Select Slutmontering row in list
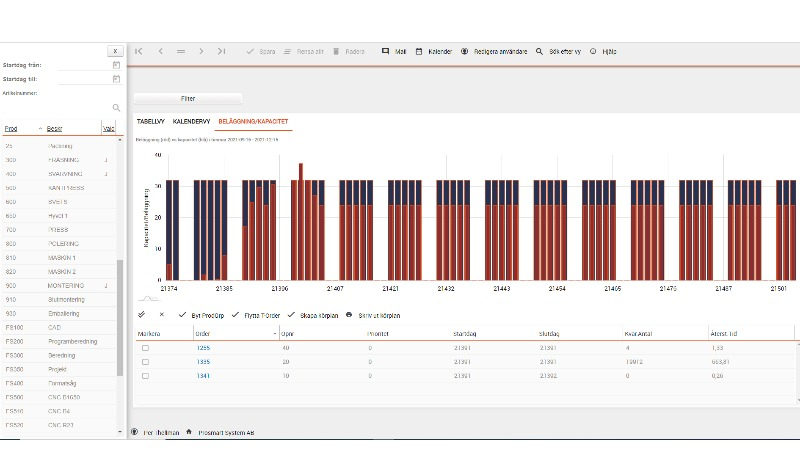This screenshot has width=800, height=460. pos(59,299)
